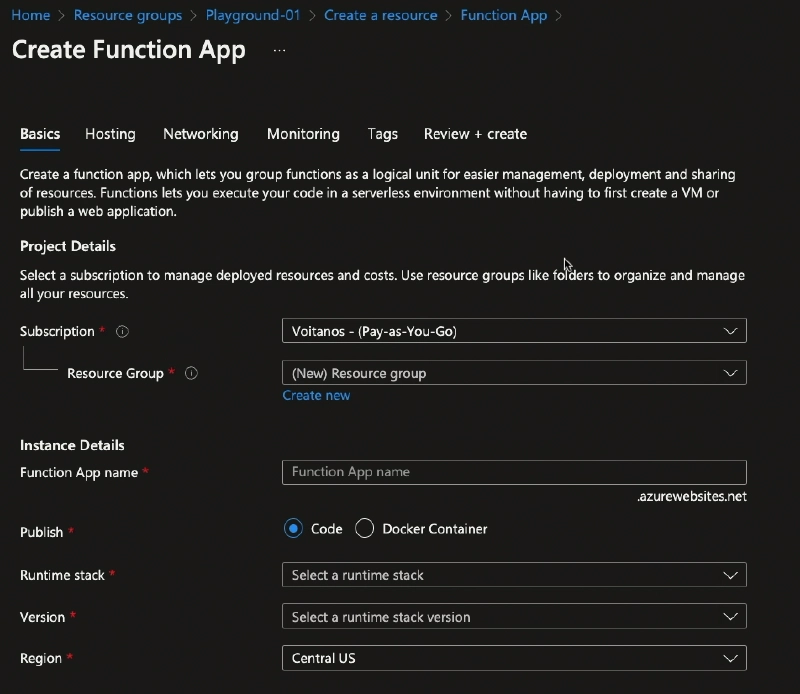800x694 pixels.
Task: Open the Subscription dropdown
Action: (x=514, y=331)
